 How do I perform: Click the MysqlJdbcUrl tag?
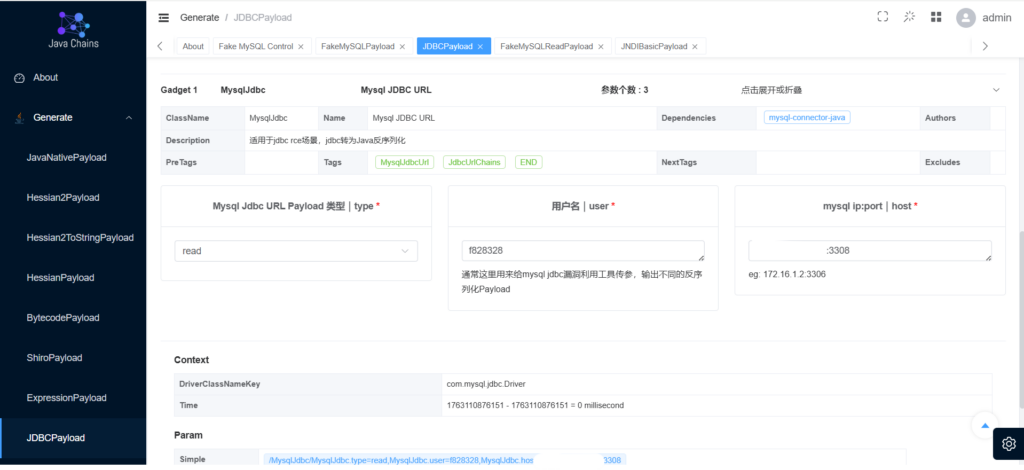click(405, 162)
